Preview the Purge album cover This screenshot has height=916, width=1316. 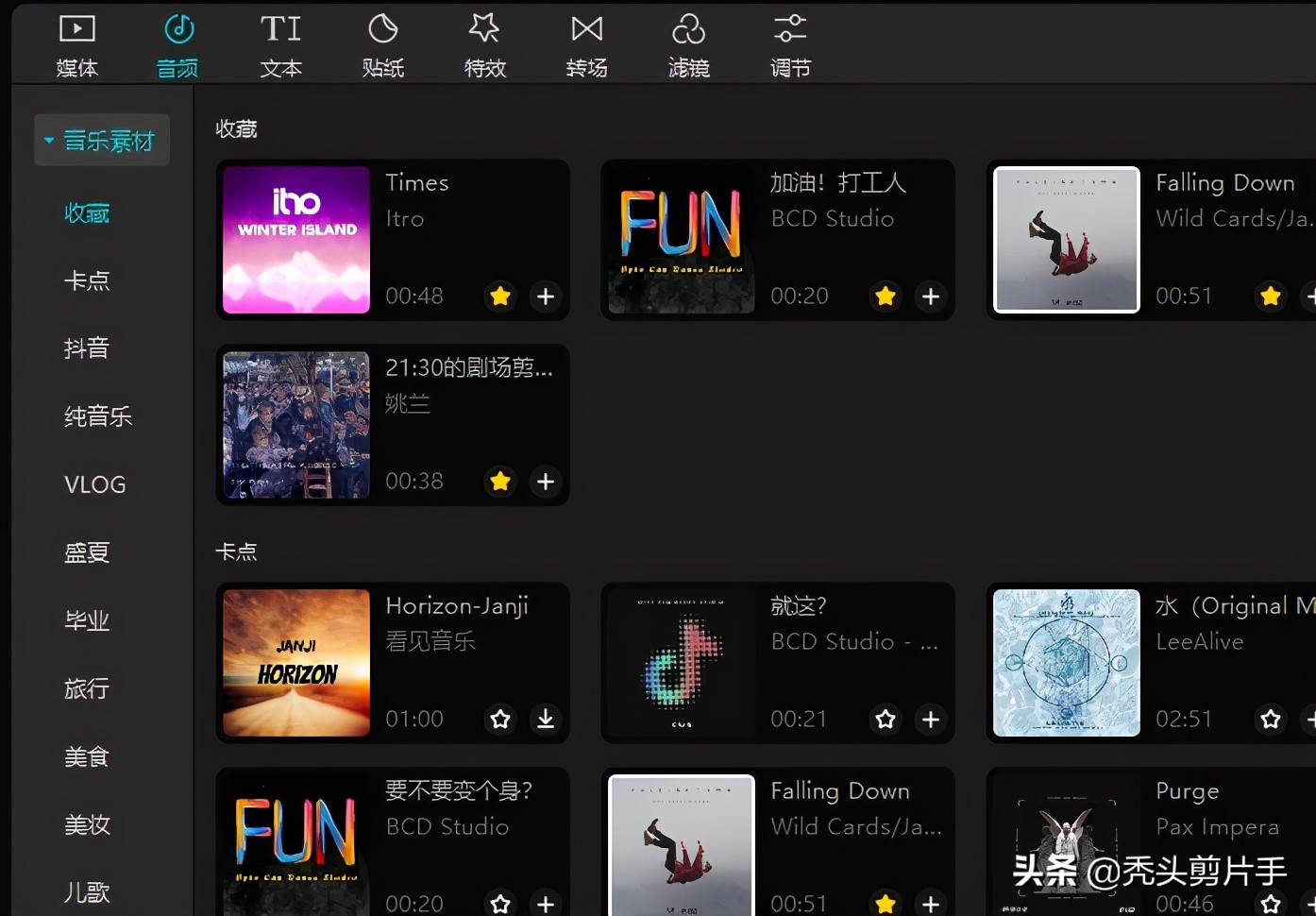1067,845
